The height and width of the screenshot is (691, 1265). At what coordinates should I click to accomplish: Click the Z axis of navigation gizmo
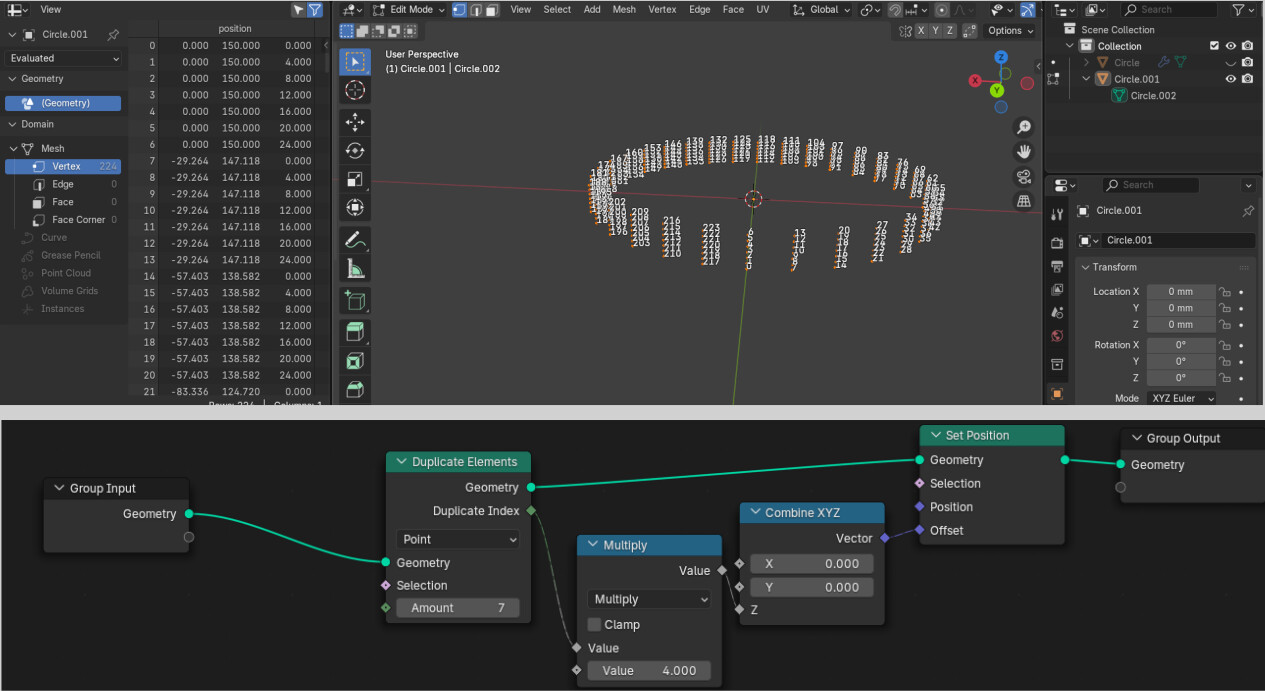tap(1001, 58)
